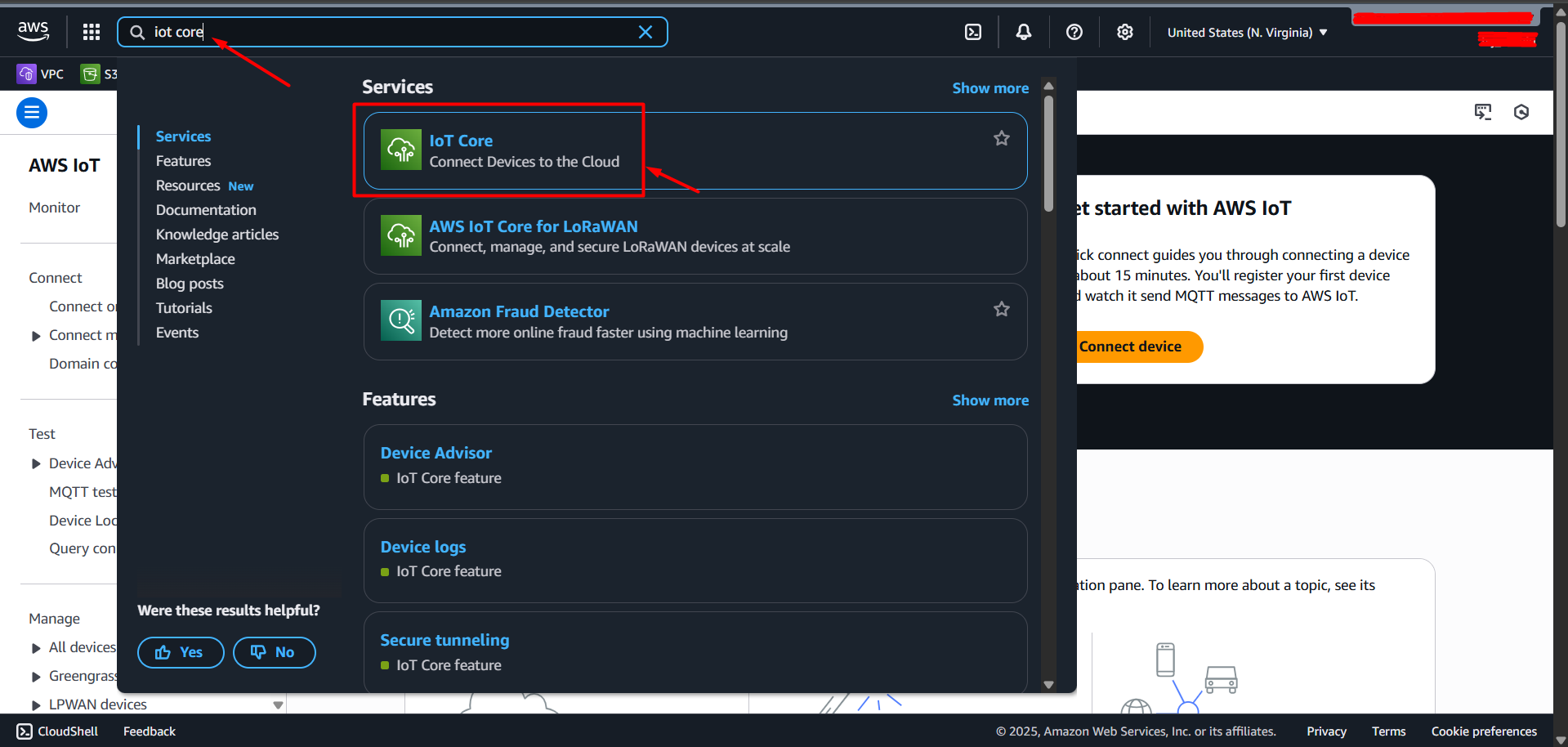The image size is (1568, 747).
Task: Open the help question mark menu
Action: 1074,32
